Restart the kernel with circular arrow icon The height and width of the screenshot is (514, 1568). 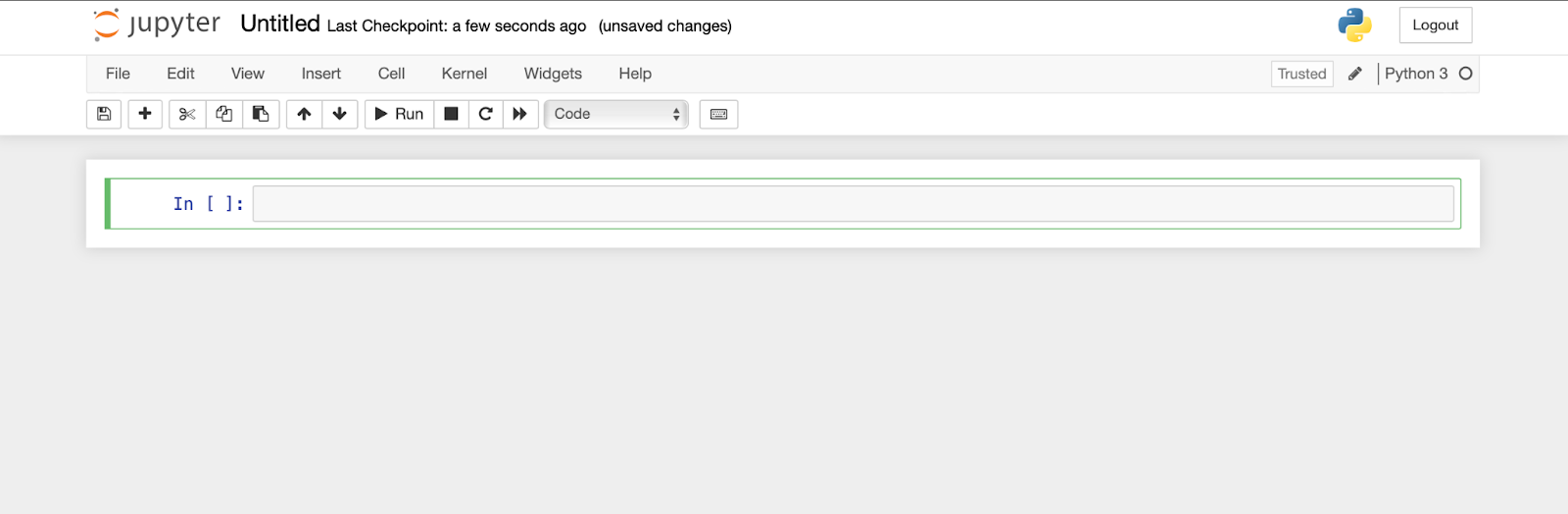pos(485,114)
